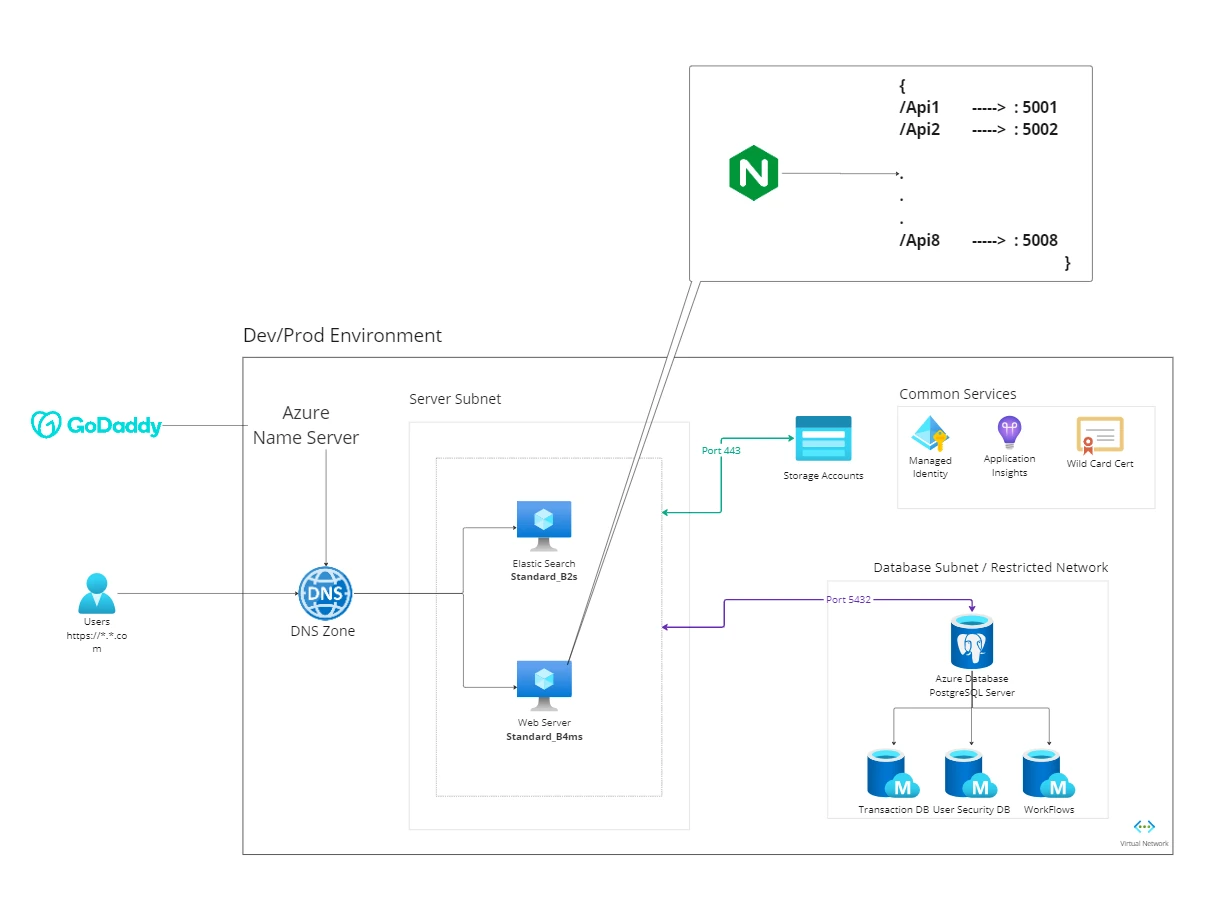Click the Azure PostgreSQL Server icon
Viewport: 1231px width, 904px height.
tap(971, 642)
